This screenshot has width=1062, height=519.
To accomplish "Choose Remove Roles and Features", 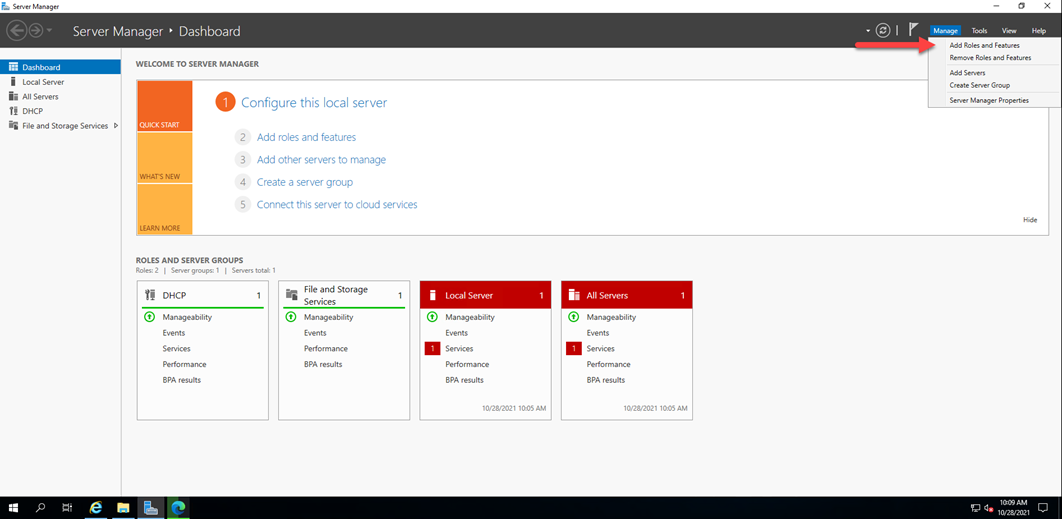I will click(x=990, y=58).
